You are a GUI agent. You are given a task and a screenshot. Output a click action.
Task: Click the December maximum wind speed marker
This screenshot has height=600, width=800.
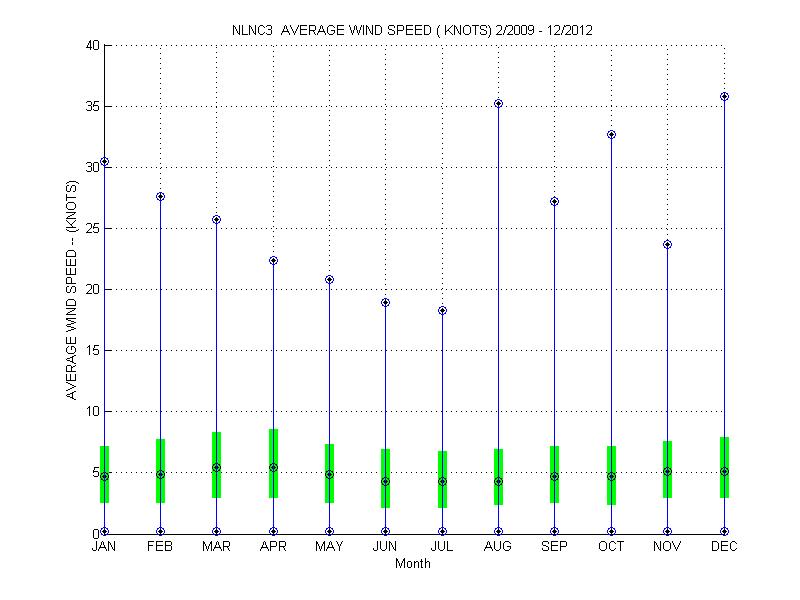pos(724,97)
